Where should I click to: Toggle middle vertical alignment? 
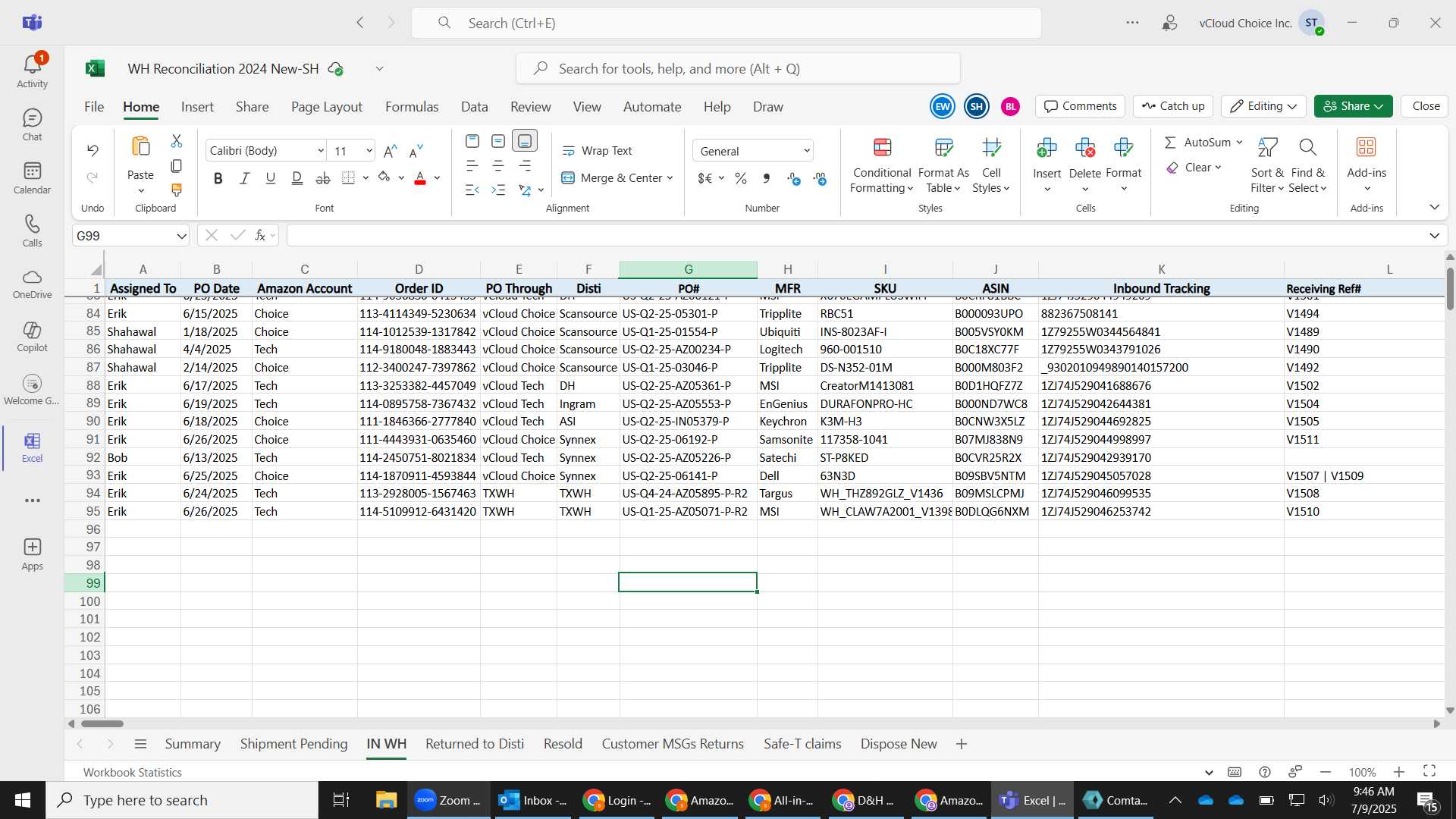498,141
